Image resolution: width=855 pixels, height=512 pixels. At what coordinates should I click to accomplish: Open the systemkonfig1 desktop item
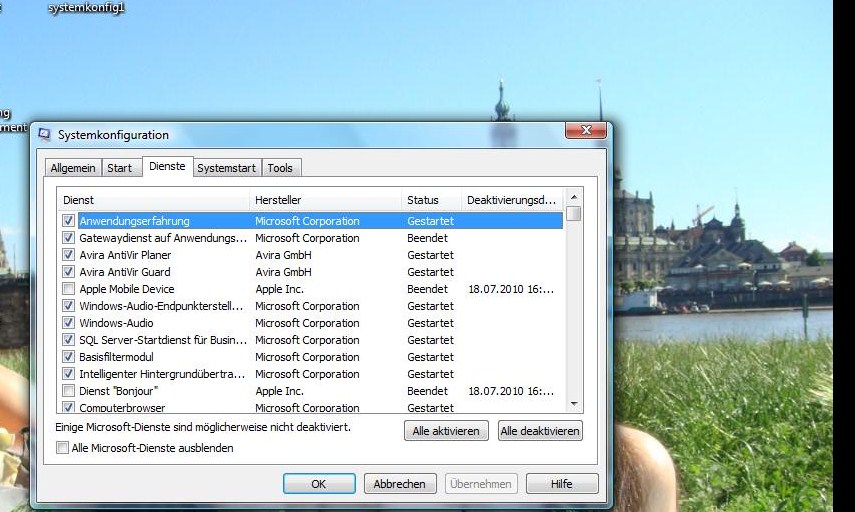(87, 8)
